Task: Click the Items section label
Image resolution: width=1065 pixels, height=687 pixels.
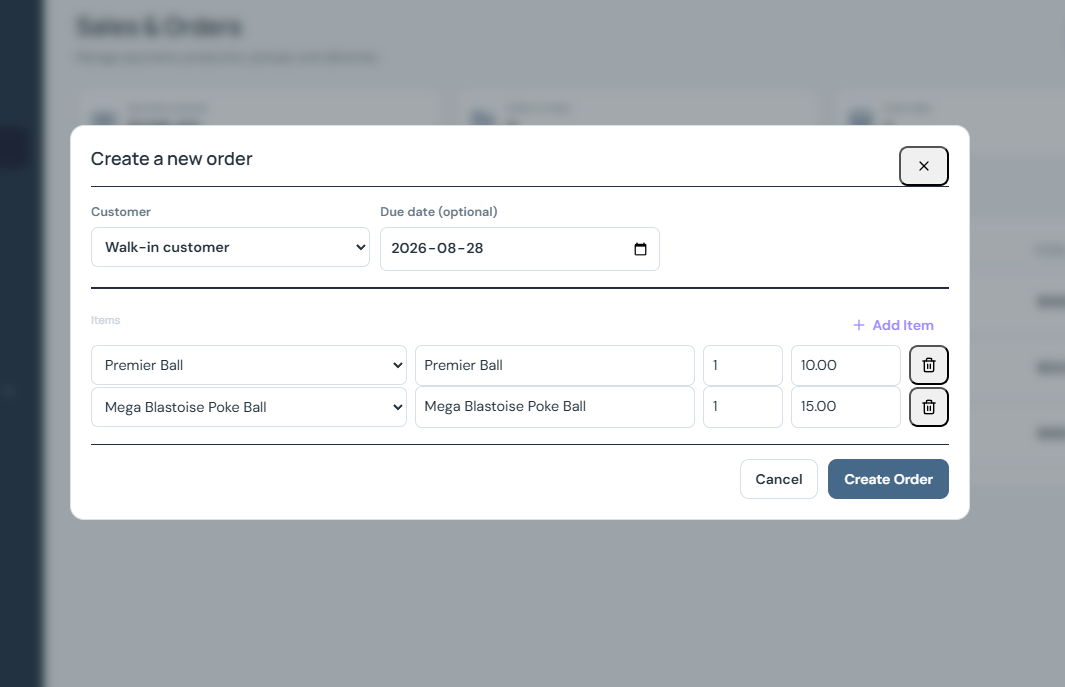Action: click(x=105, y=320)
